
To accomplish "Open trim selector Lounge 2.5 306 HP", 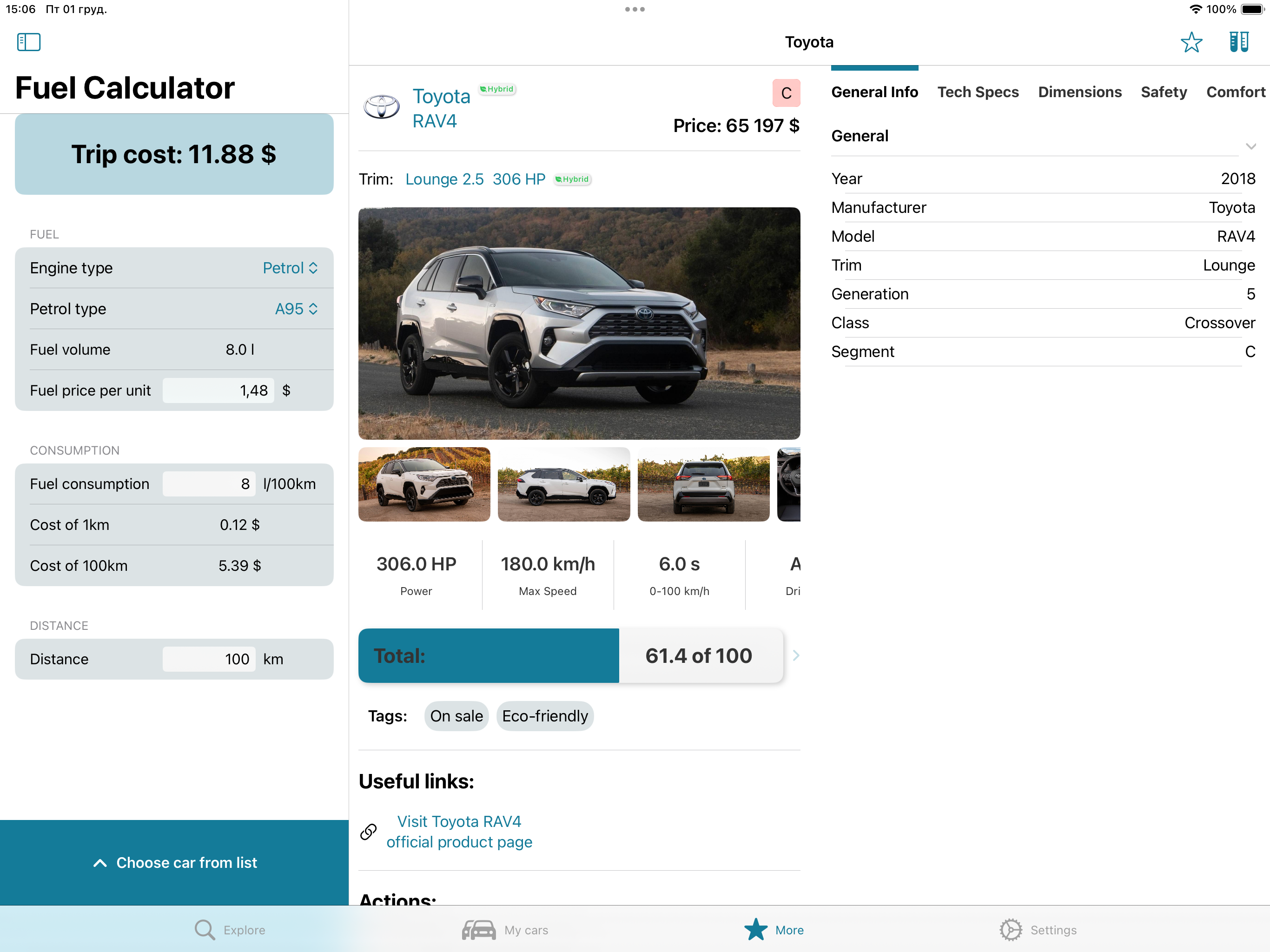I will [x=475, y=179].
